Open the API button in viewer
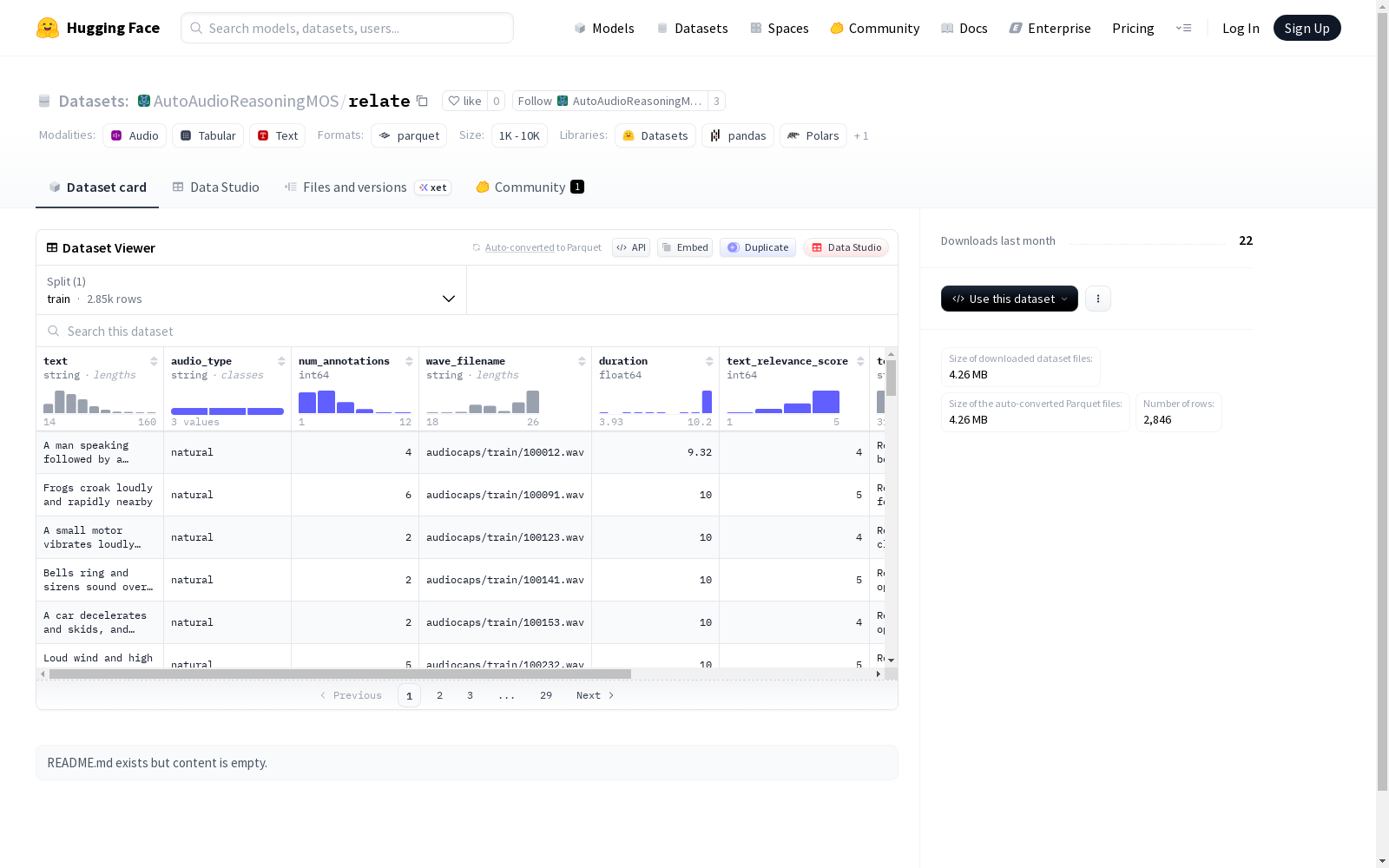The height and width of the screenshot is (868, 1389). 631,247
